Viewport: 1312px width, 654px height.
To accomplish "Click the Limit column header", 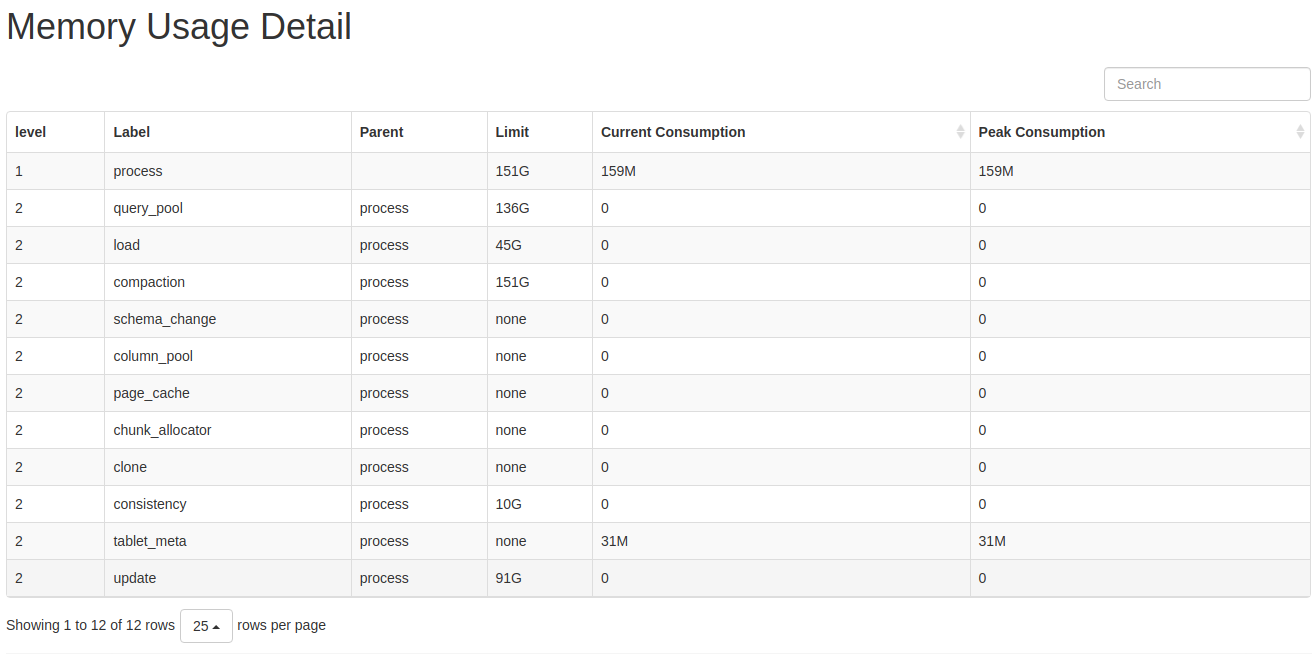I will coord(512,132).
